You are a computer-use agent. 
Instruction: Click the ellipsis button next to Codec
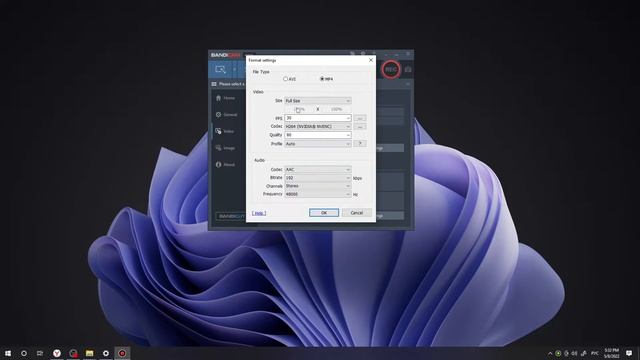click(x=360, y=127)
